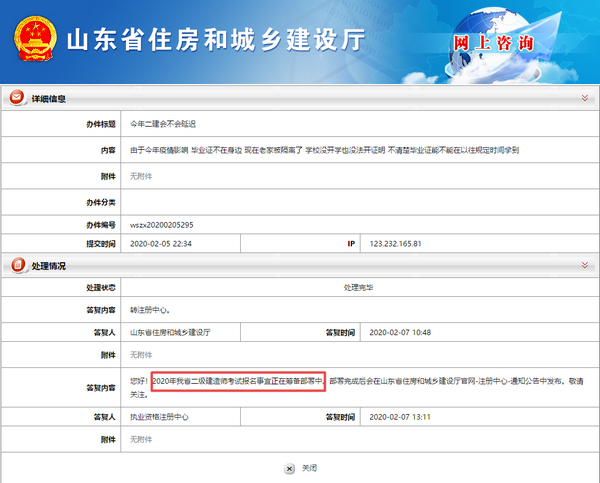Click the X icon next to 关闭

pos(289,467)
